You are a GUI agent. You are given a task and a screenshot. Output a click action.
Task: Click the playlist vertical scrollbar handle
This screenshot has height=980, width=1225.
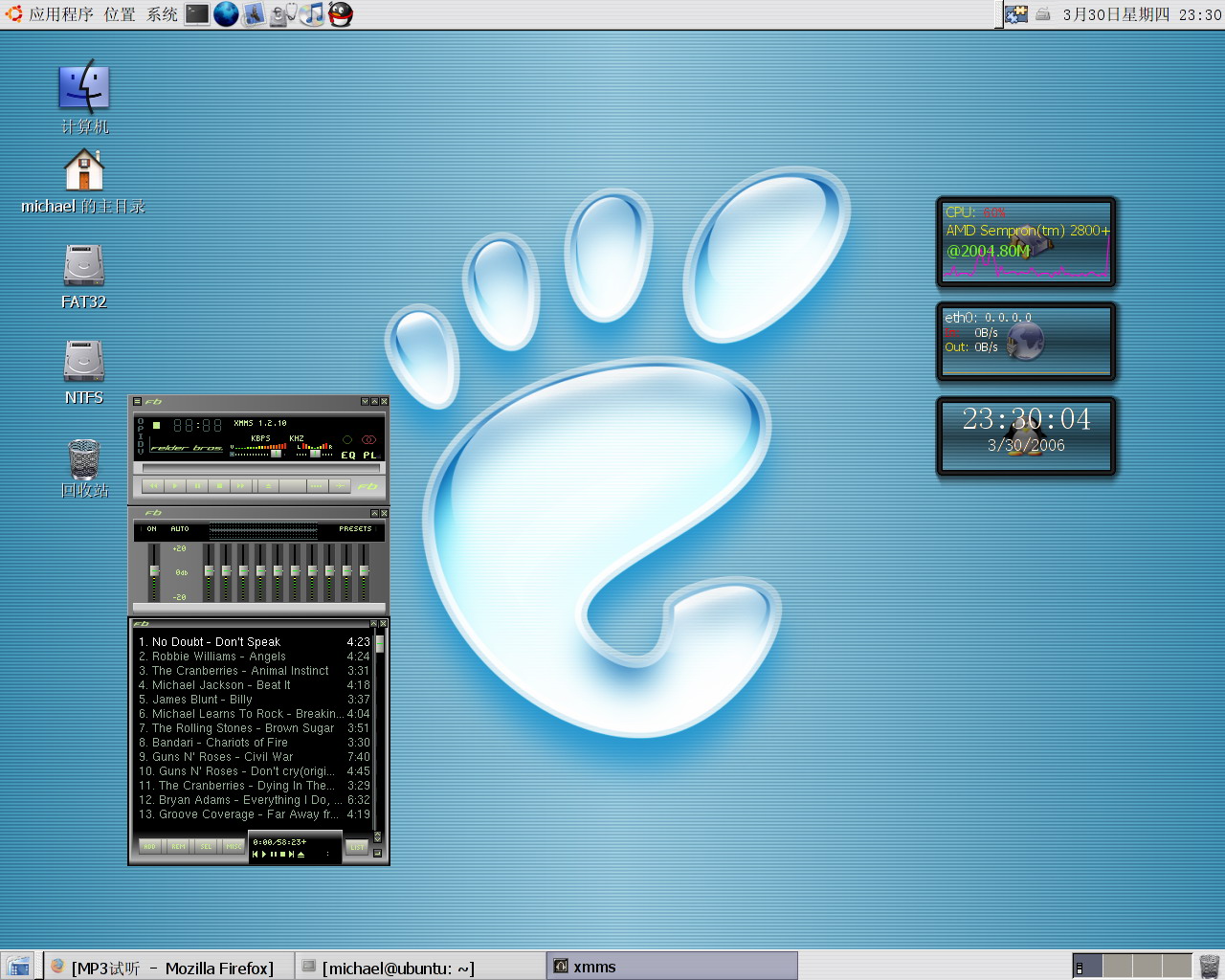click(x=379, y=644)
